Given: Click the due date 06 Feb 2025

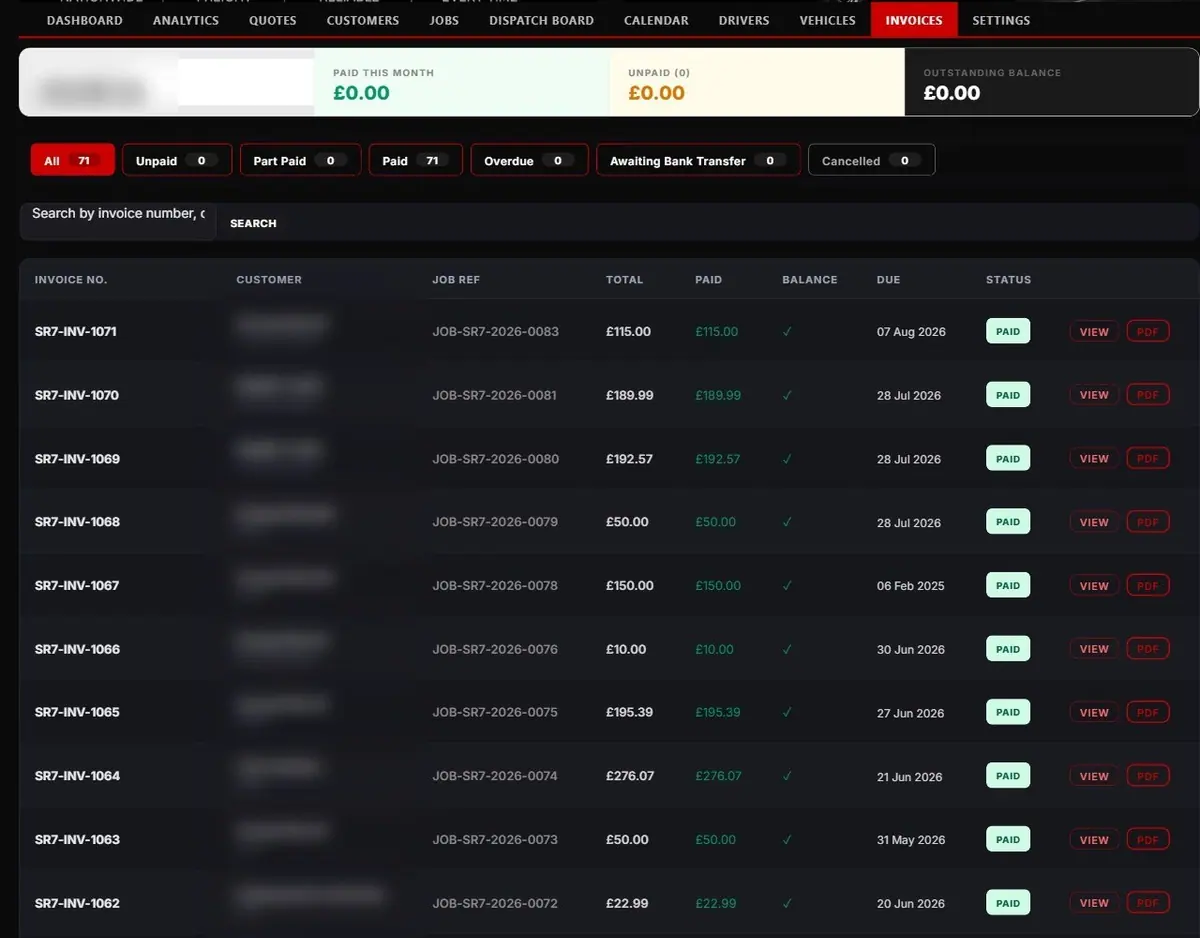Looking at the screenshot, I should click(911, 586).
